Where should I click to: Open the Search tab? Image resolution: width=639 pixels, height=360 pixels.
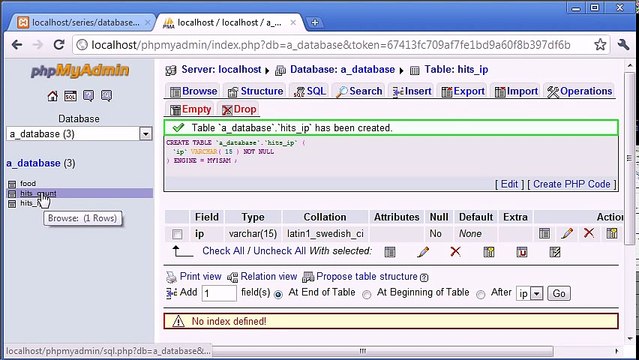pos(359,91)
